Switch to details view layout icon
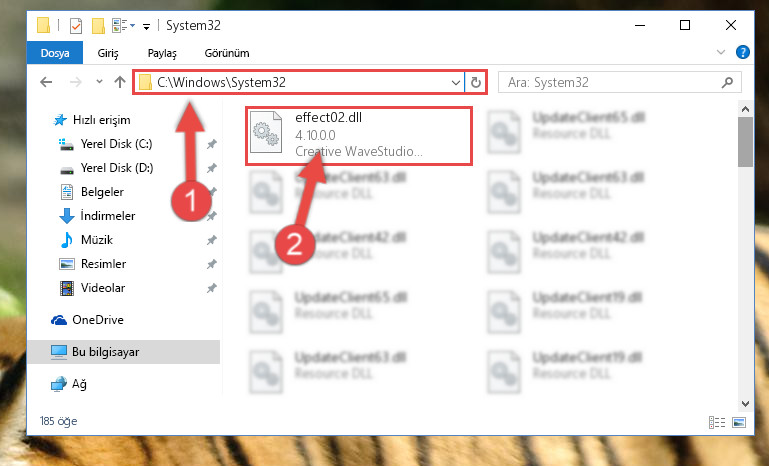Viewport: 769px width, 466px height. pos(717,422)
